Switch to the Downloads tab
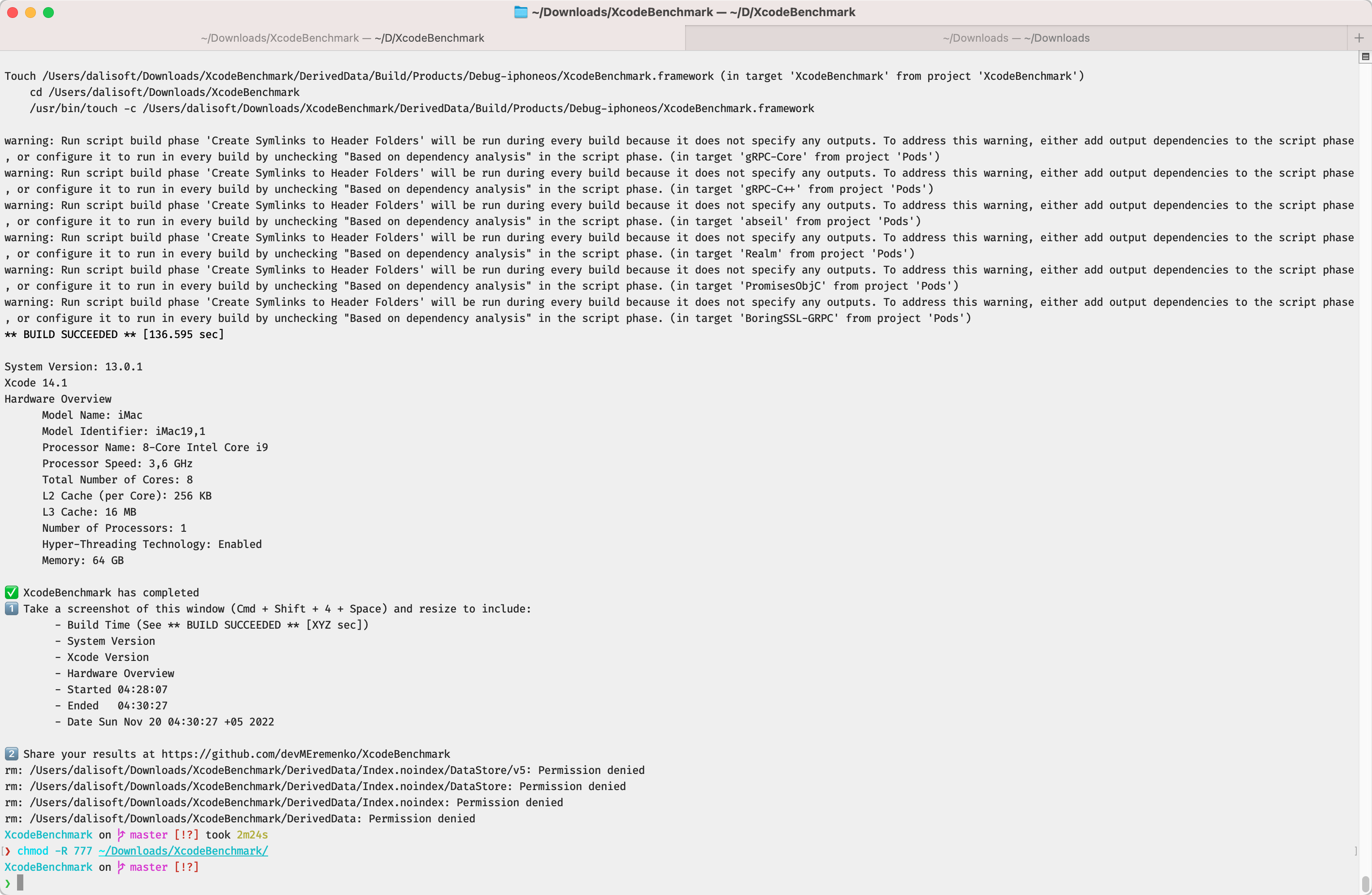 1016,38
